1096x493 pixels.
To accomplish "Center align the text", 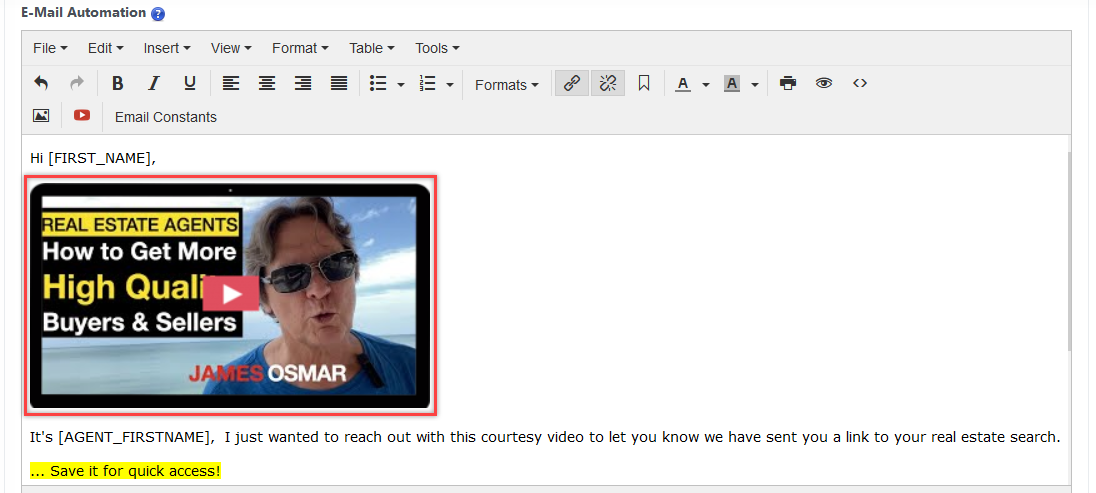I will (267, 84).
